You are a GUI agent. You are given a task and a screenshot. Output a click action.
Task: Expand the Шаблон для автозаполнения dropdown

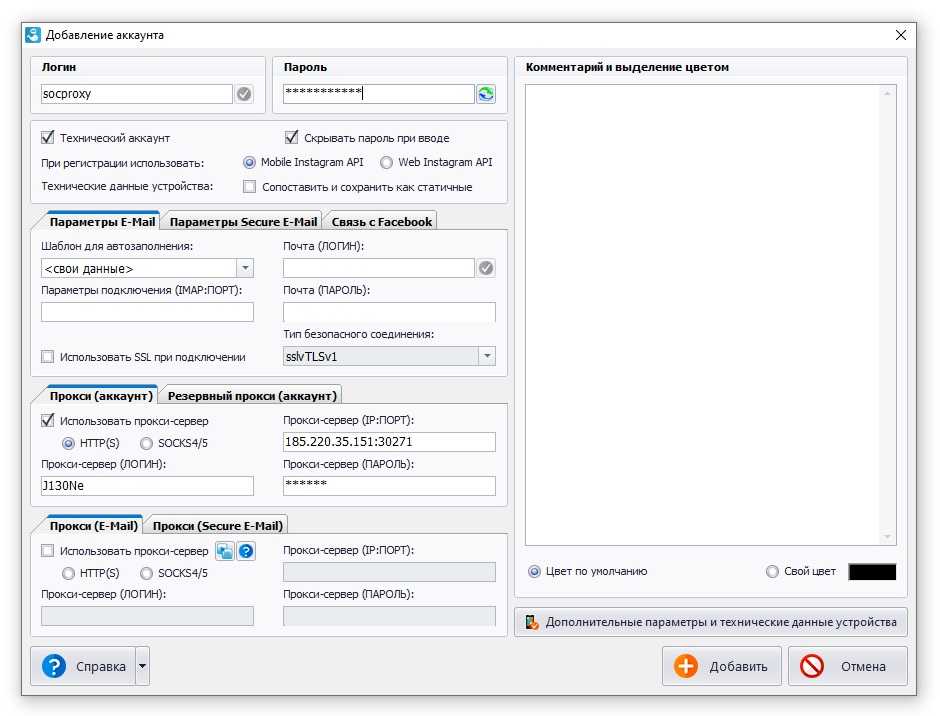[x=245, y=268]
